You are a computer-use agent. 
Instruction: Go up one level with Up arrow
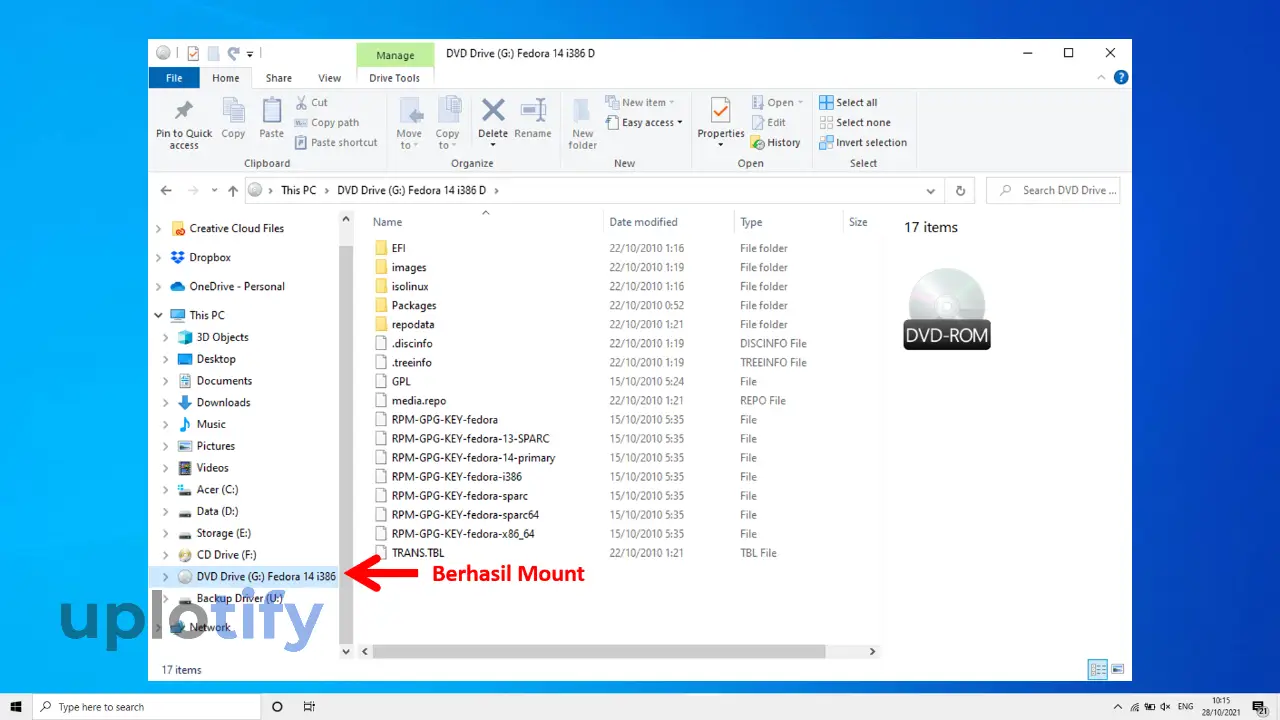233,190
